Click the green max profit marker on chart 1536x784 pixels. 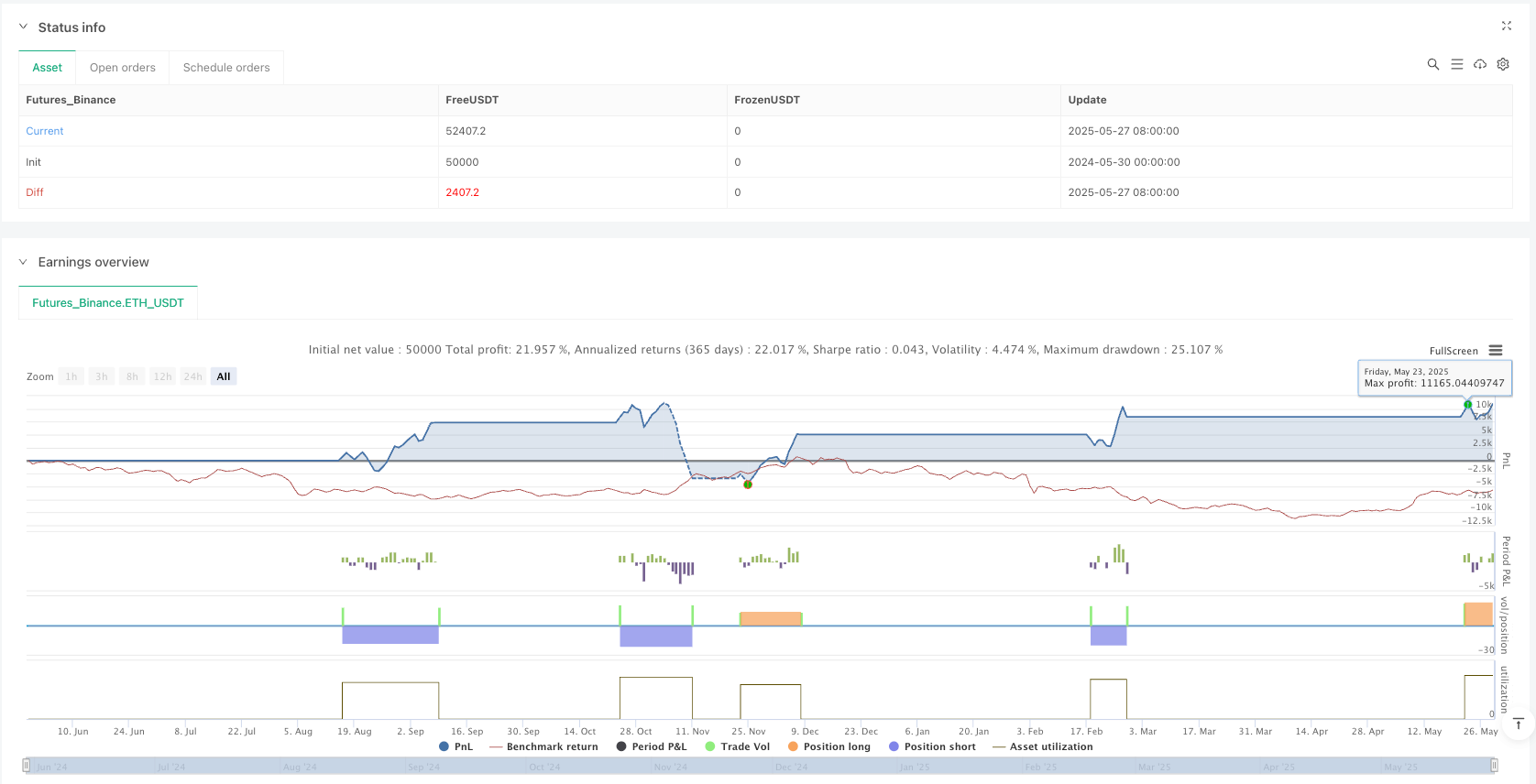point(1467,404)
